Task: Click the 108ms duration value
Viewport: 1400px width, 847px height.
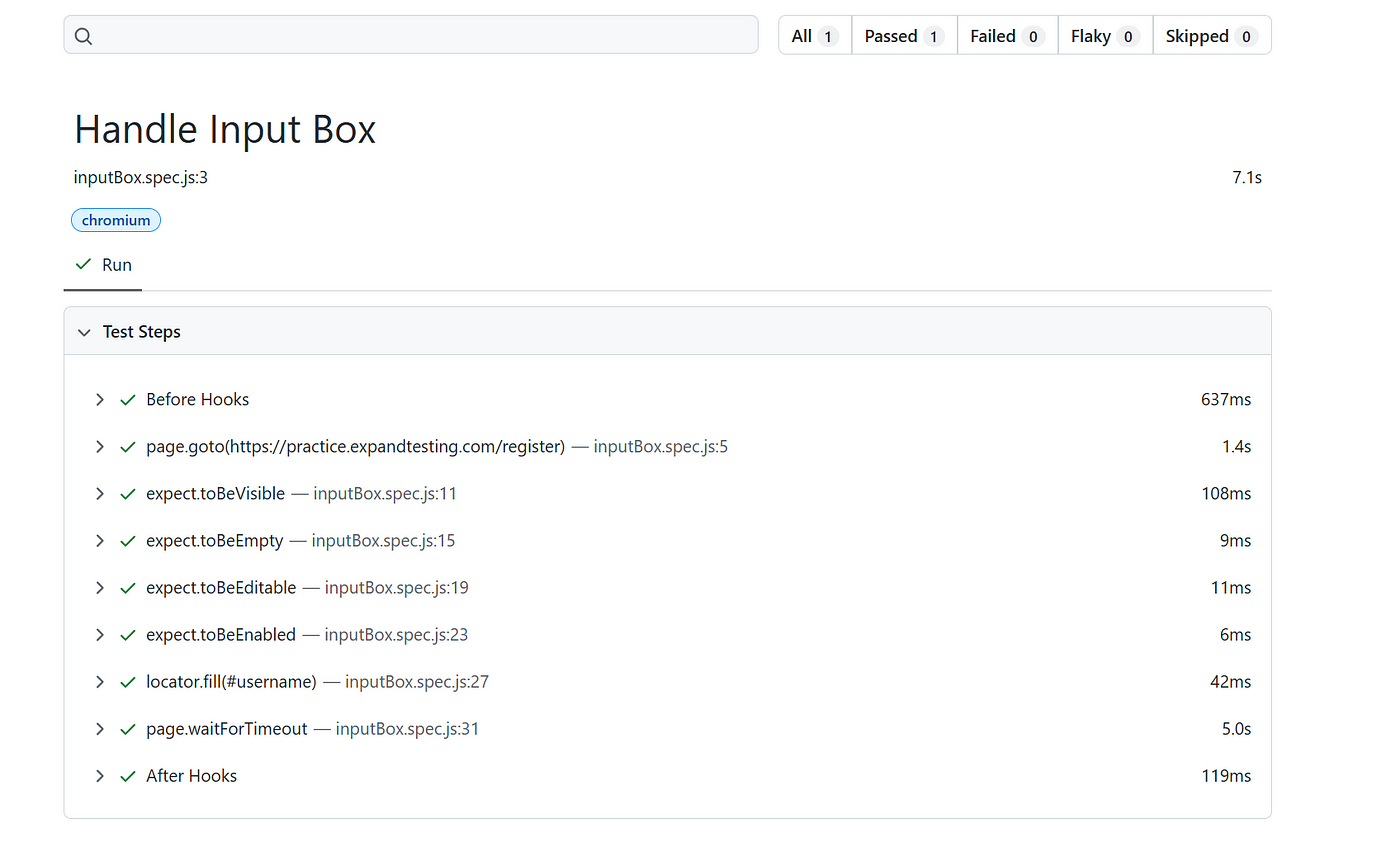Action: coord(1226,494)
